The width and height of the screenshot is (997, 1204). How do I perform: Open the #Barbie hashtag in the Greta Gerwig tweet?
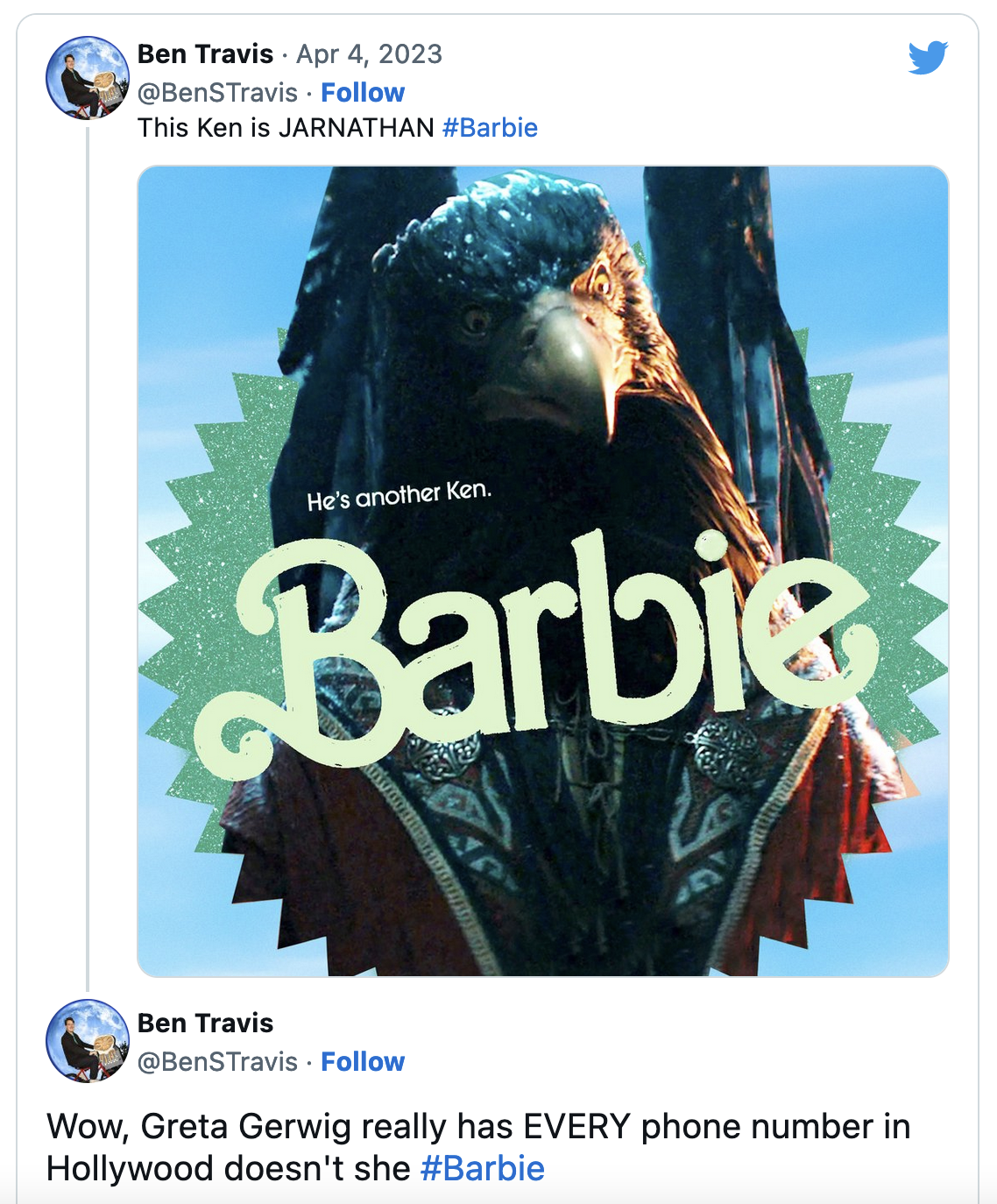(483, 1168)
